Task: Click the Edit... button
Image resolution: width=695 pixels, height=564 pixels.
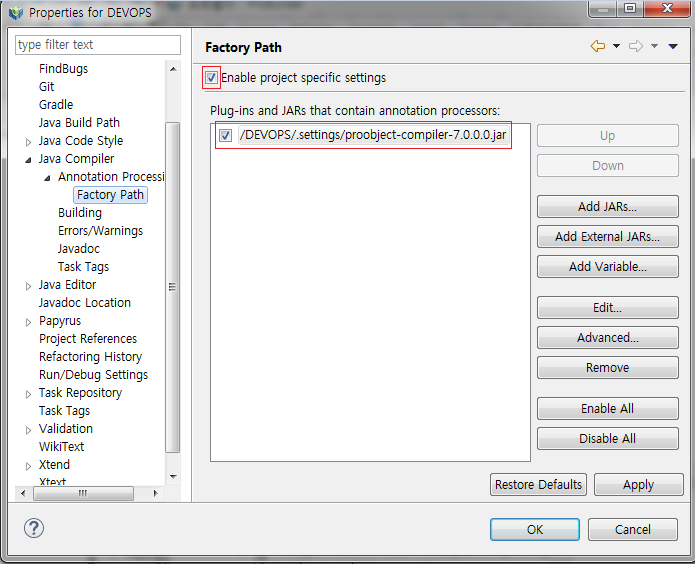Action: [608, 308]
